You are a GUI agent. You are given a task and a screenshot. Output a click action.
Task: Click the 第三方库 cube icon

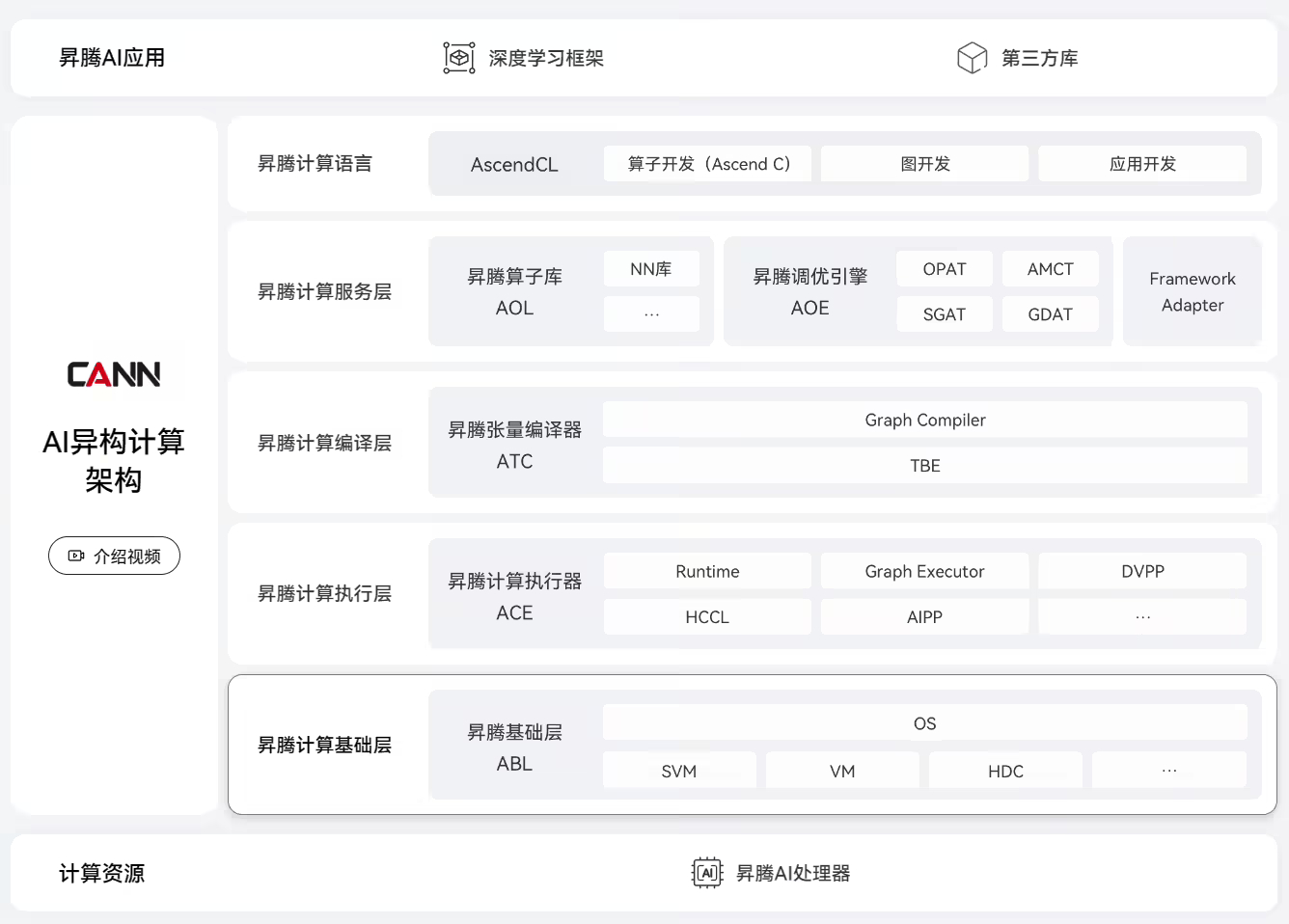pyautogui.click(x=973, y=57)
